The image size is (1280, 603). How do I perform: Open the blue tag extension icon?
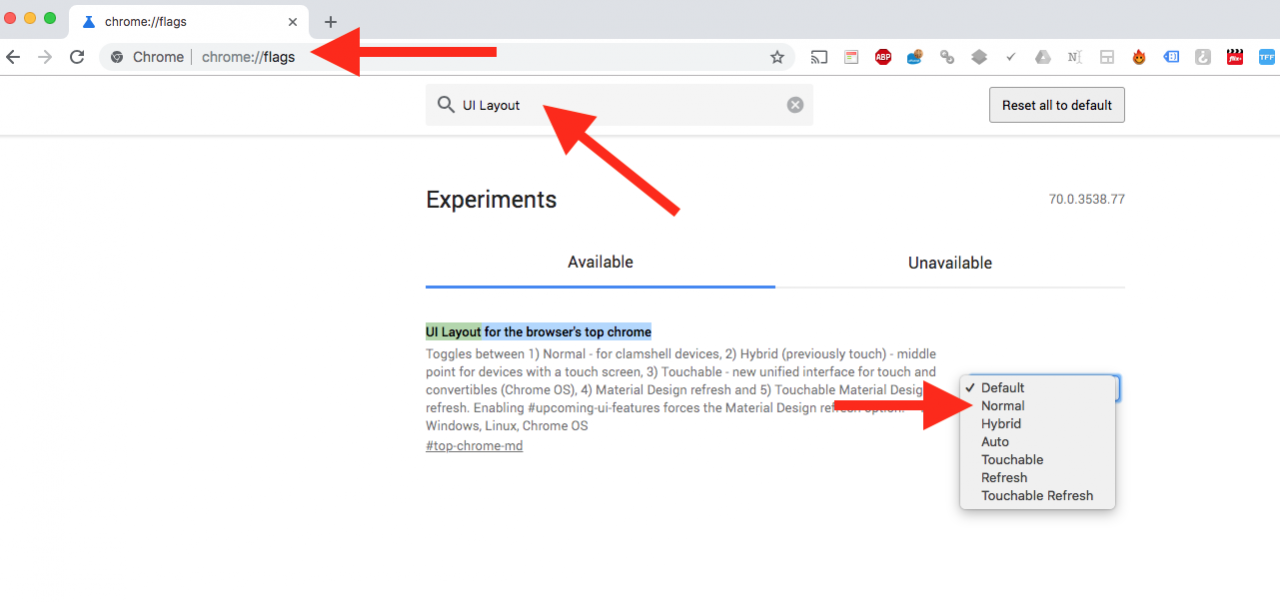[x=1171, y=57]
